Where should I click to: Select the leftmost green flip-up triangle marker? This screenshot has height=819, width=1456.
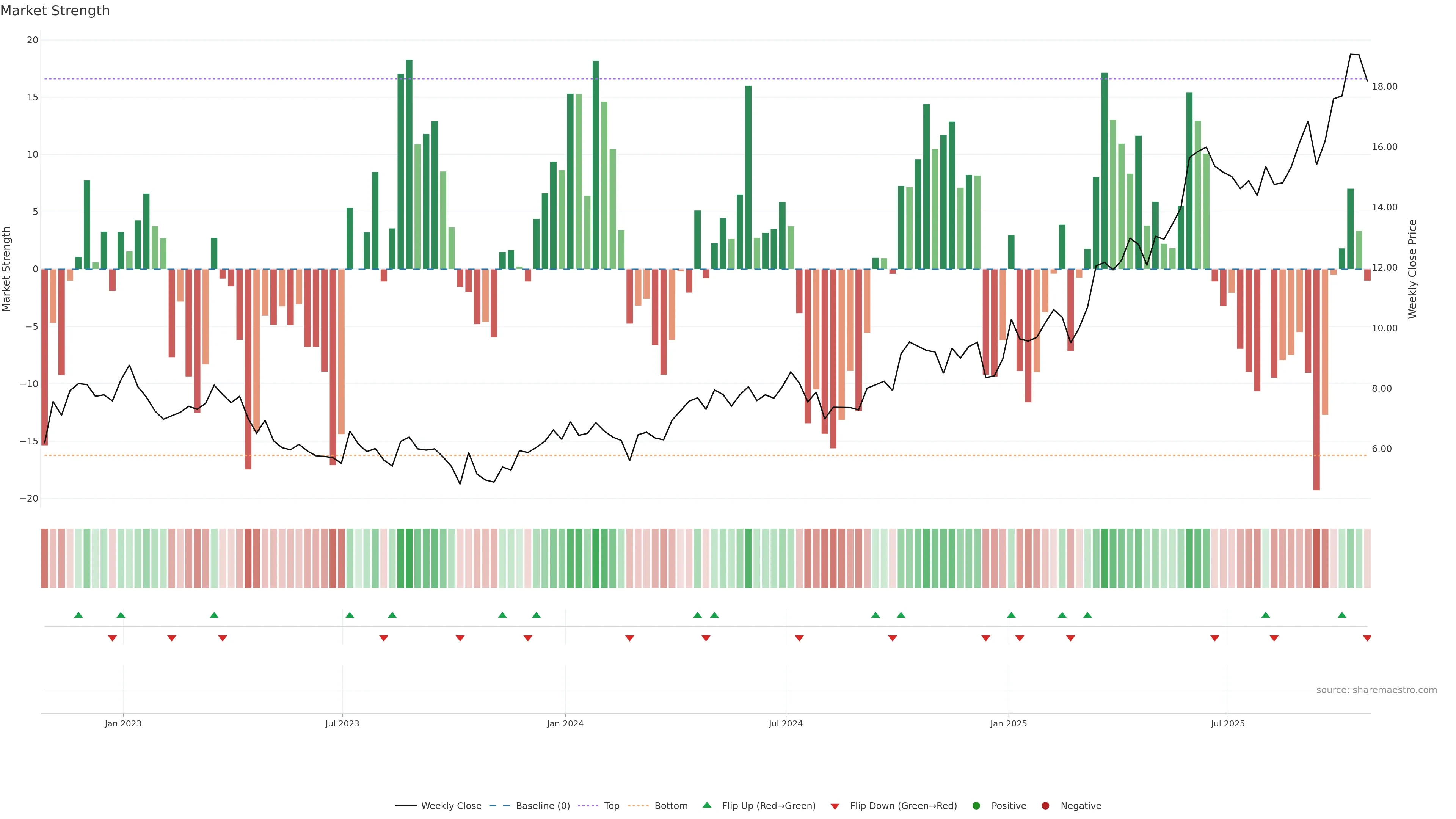78,615
